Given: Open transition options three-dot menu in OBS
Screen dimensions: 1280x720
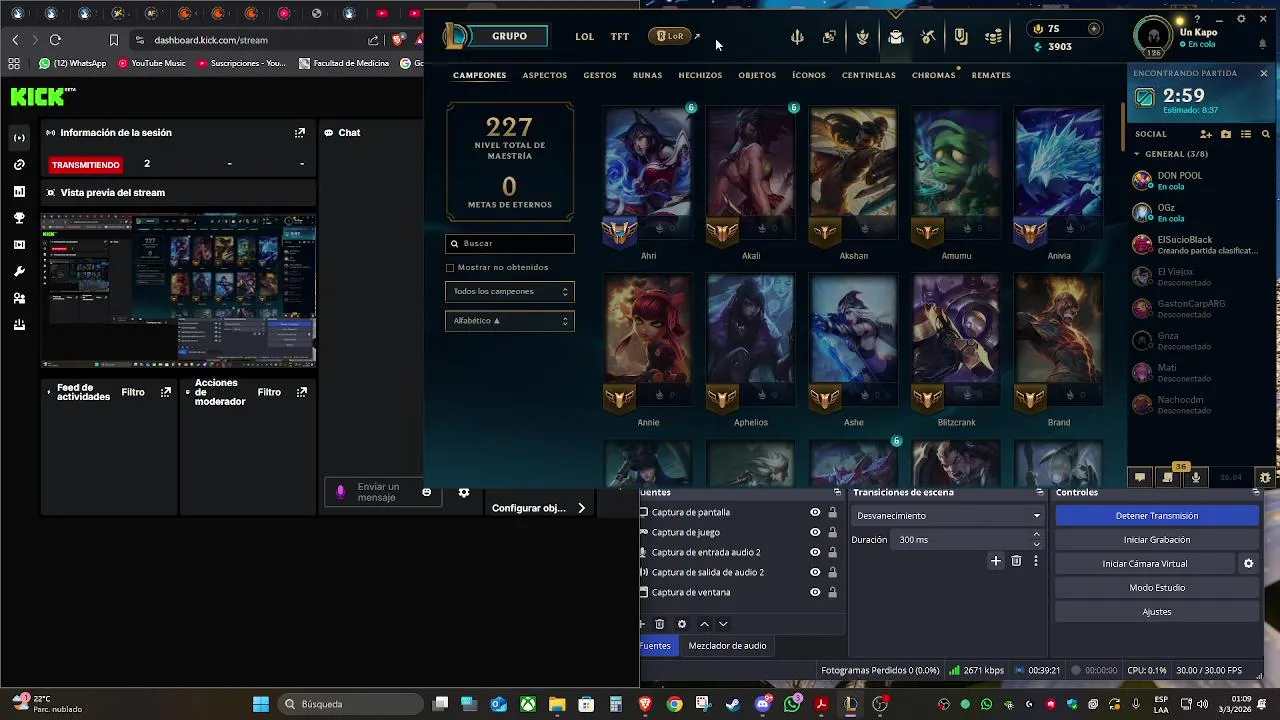Looking at the screenshot, I should (x=1036, y=561).
